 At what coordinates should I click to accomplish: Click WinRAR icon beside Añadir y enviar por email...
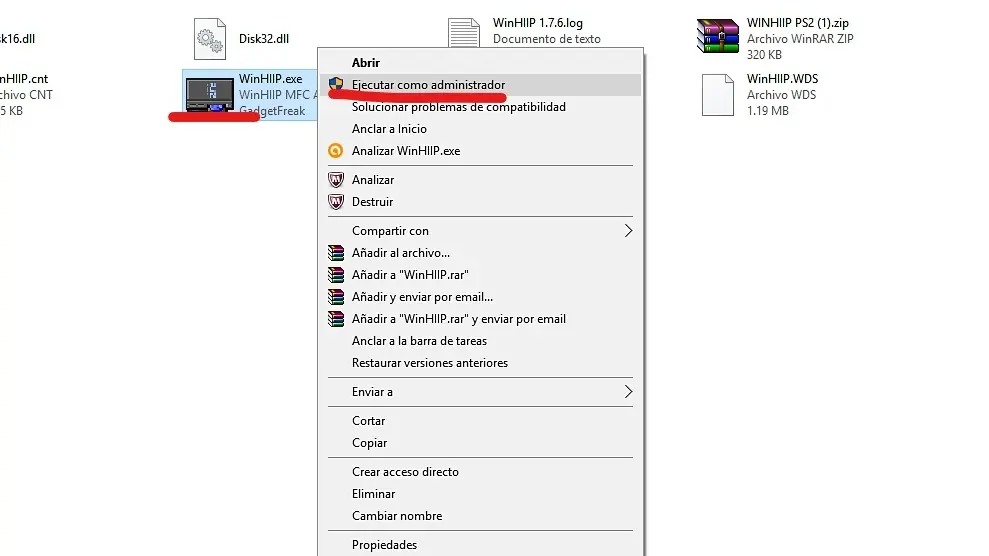[336, 297]
